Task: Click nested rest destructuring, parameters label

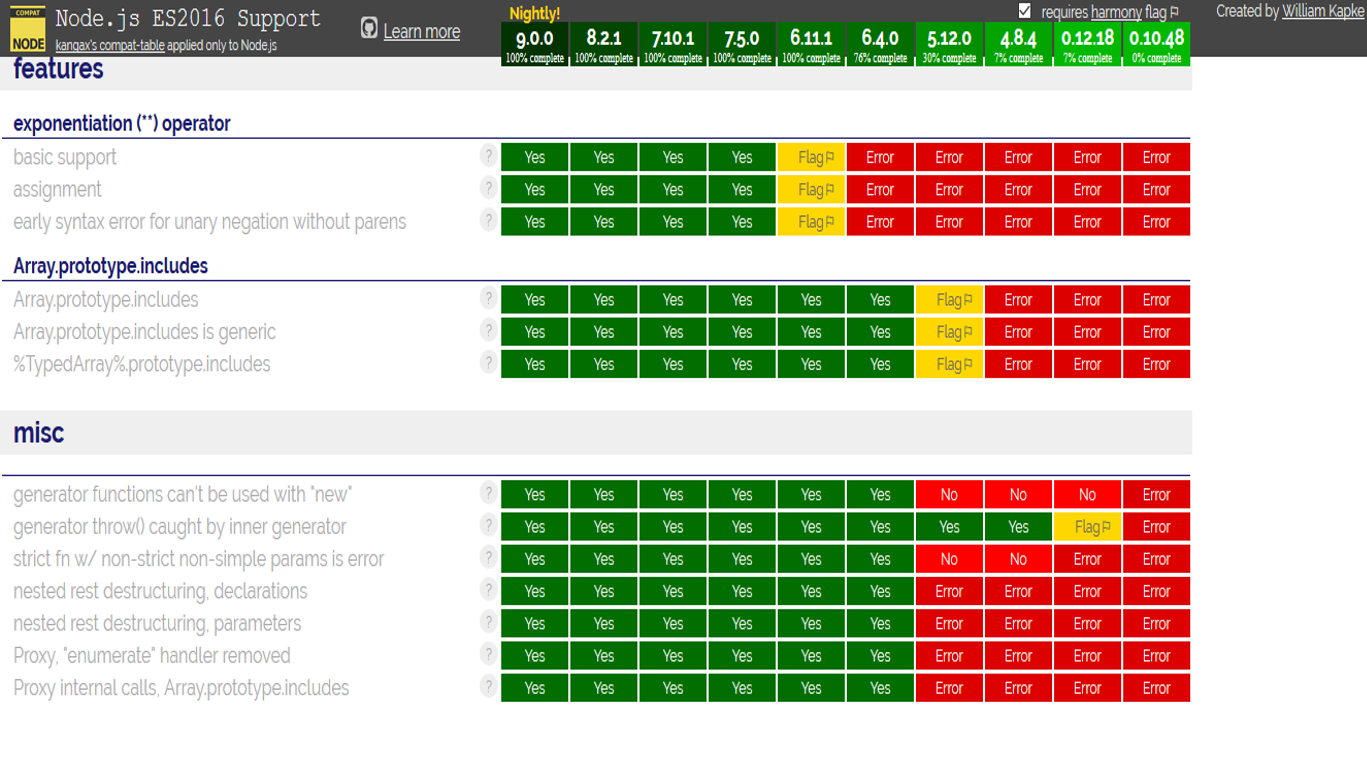Action: (157, 623)
